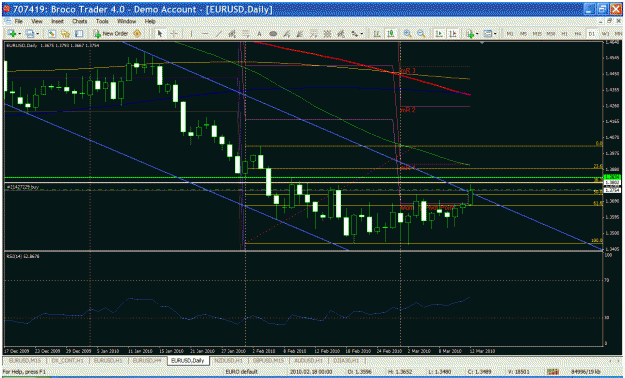The image size is (625, 378).
Task: Select the trendline tool
Action: coord(218,34)
